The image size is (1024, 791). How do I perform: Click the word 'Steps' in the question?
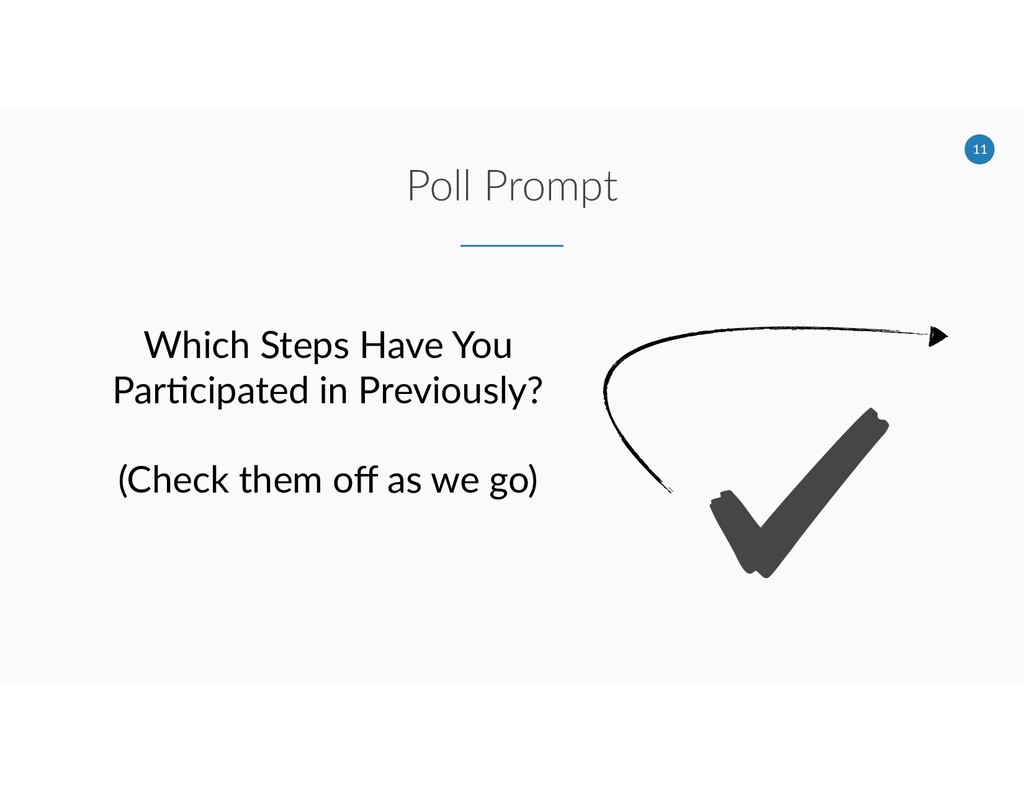click(305, 346)
